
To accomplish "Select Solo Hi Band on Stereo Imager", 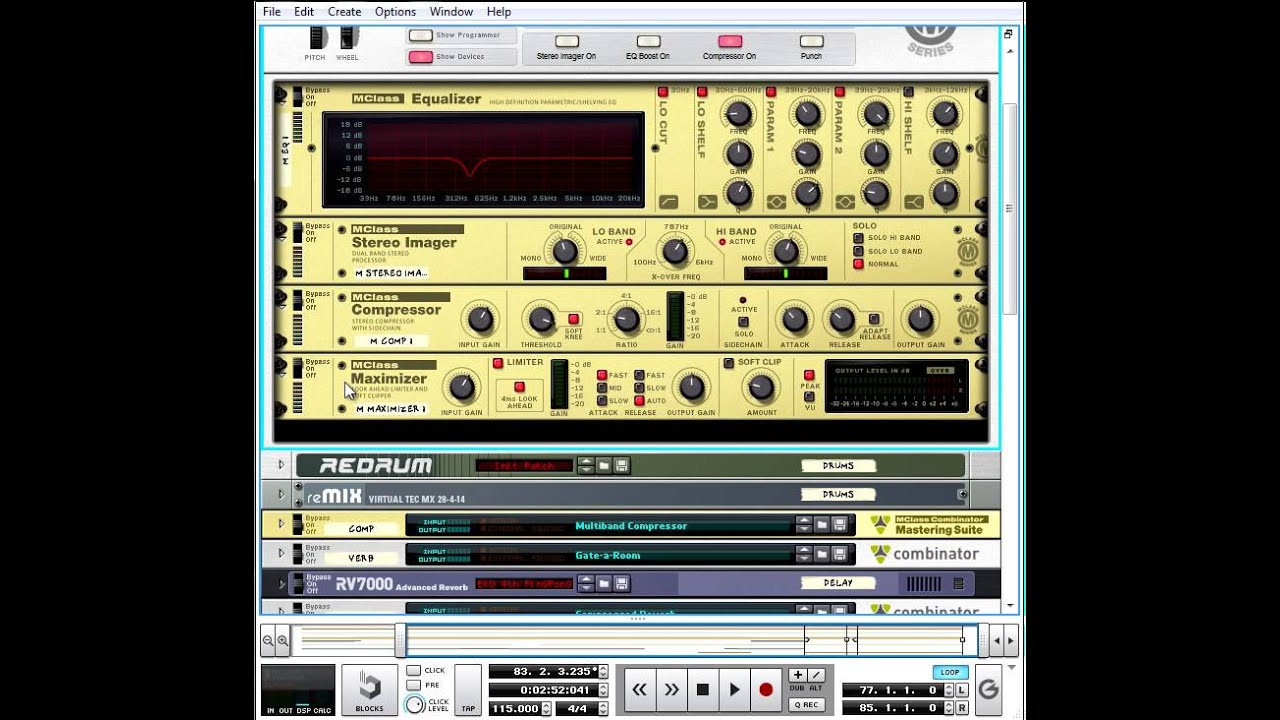I will tap(858, 238).
